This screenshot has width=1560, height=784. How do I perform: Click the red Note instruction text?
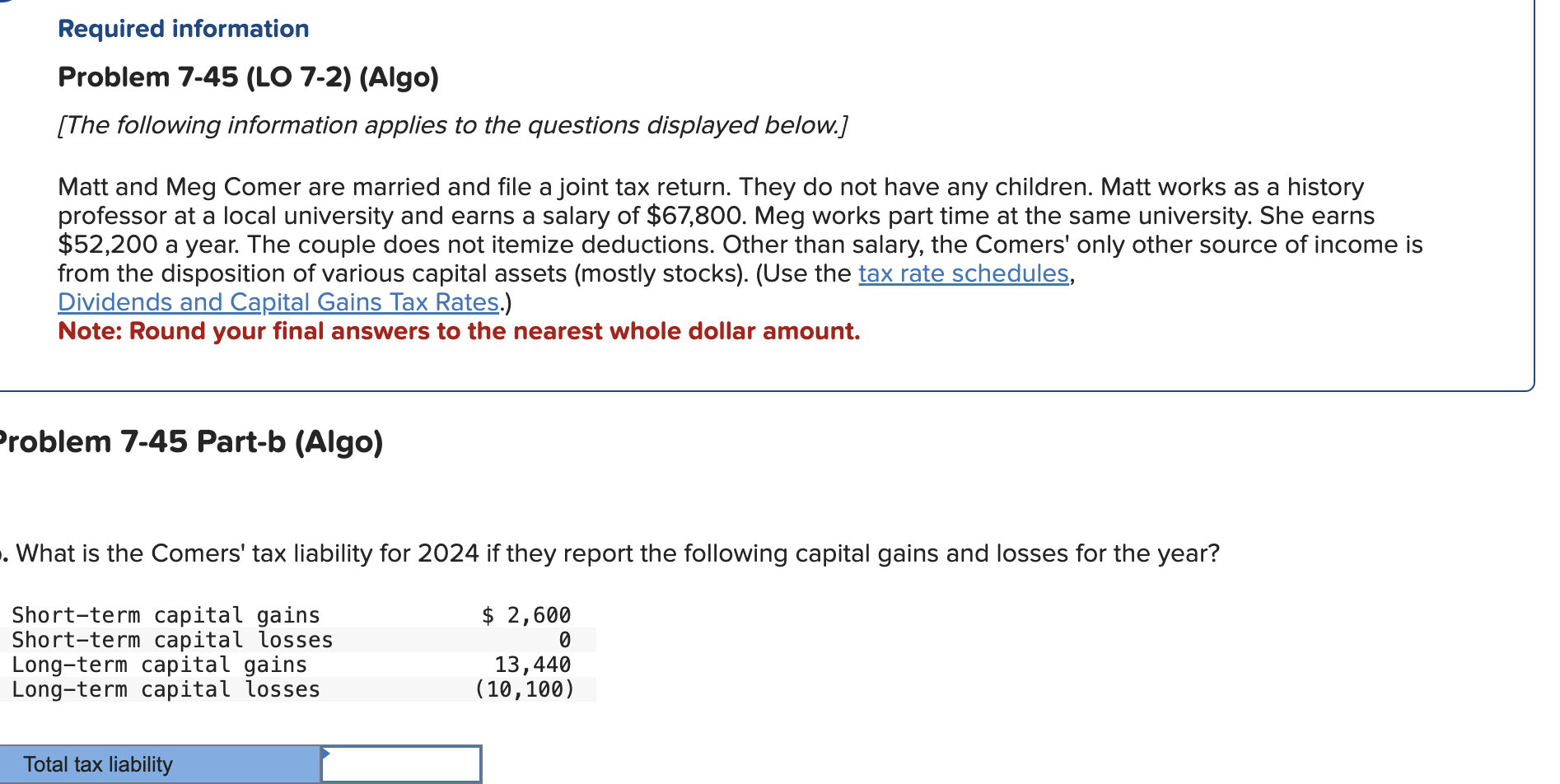coord(458,331)
